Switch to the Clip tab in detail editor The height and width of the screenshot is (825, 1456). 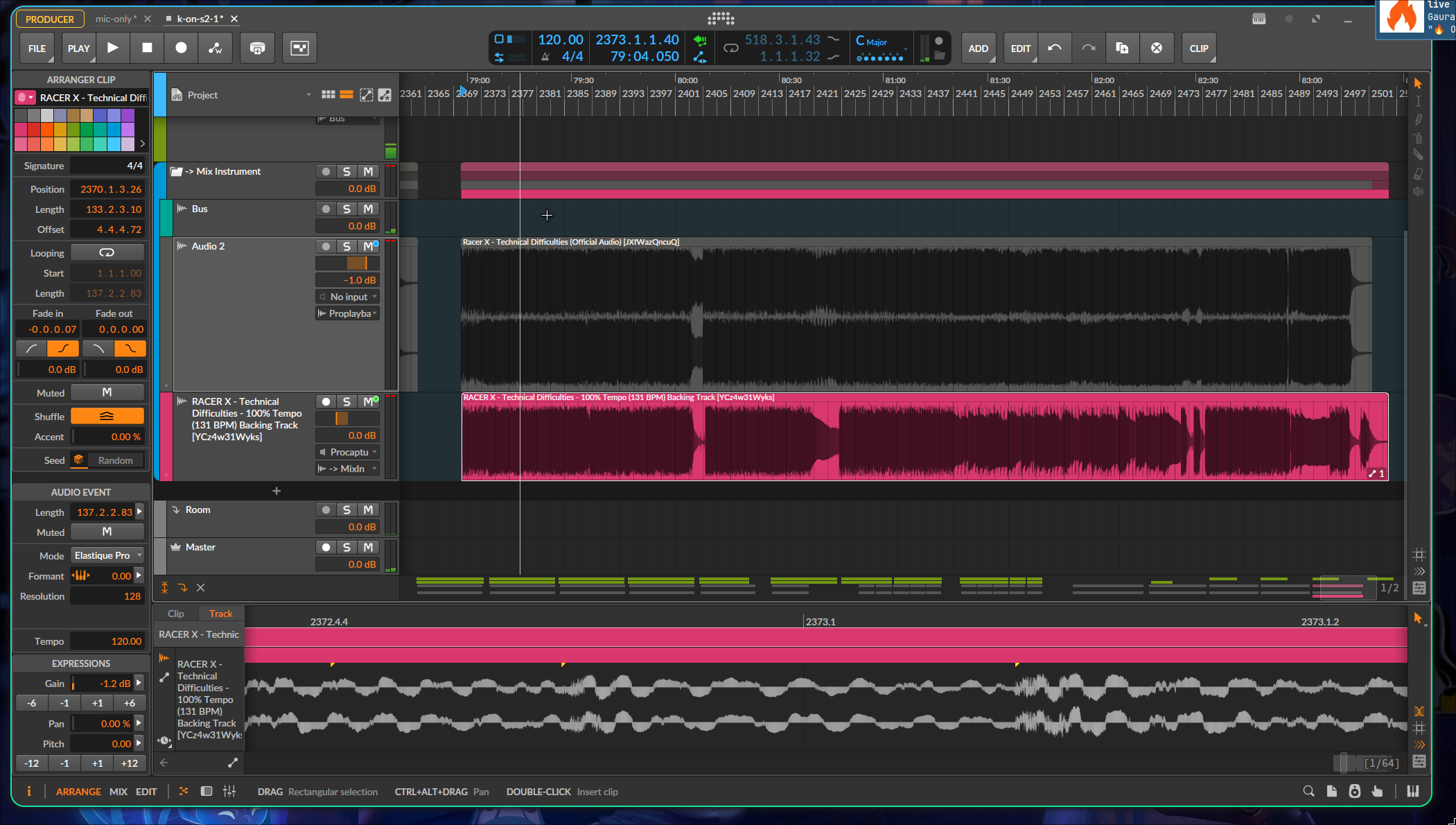point(176,614)
